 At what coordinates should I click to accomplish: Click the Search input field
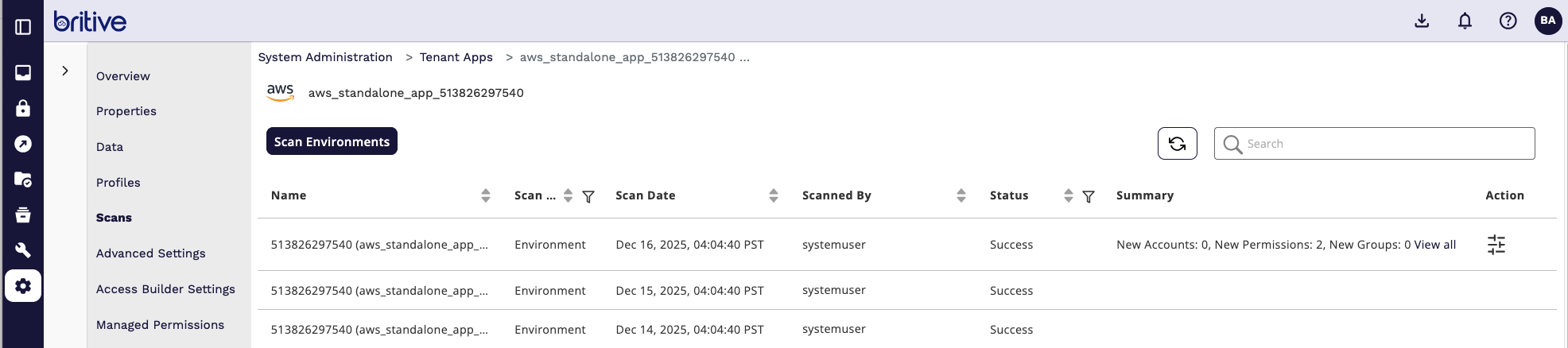click(x=1384, y=144)
